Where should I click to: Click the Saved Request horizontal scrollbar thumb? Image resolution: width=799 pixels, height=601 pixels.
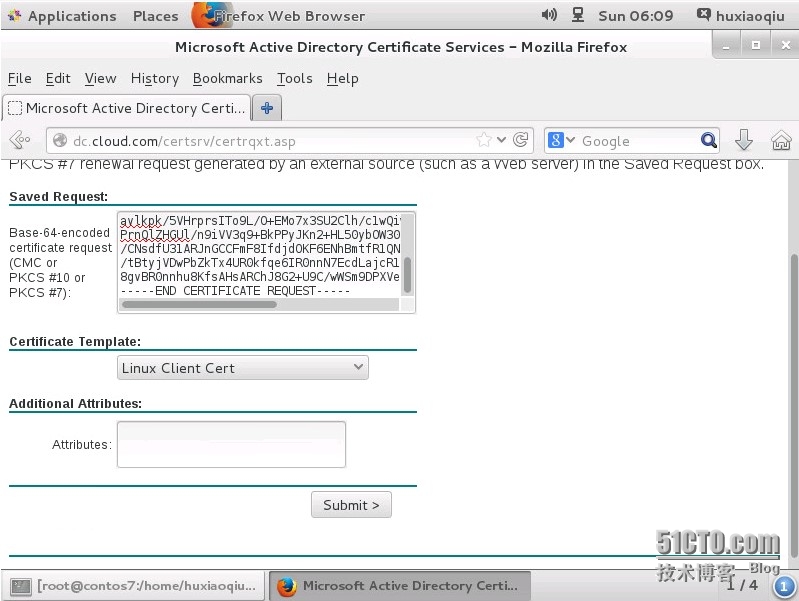pos(199,304)
